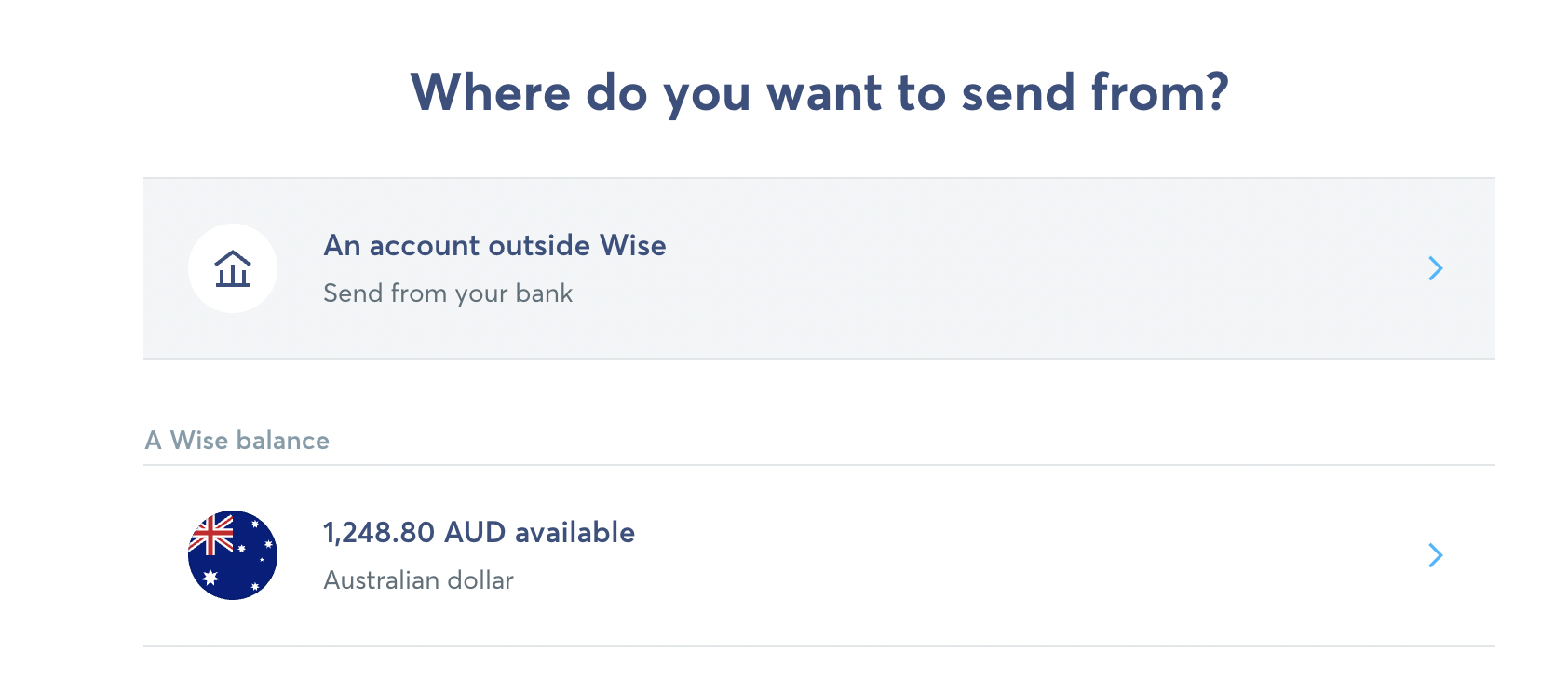Click the Australian flag icon
Screen dimensions: 1568x695
click(x=233, y=555)
